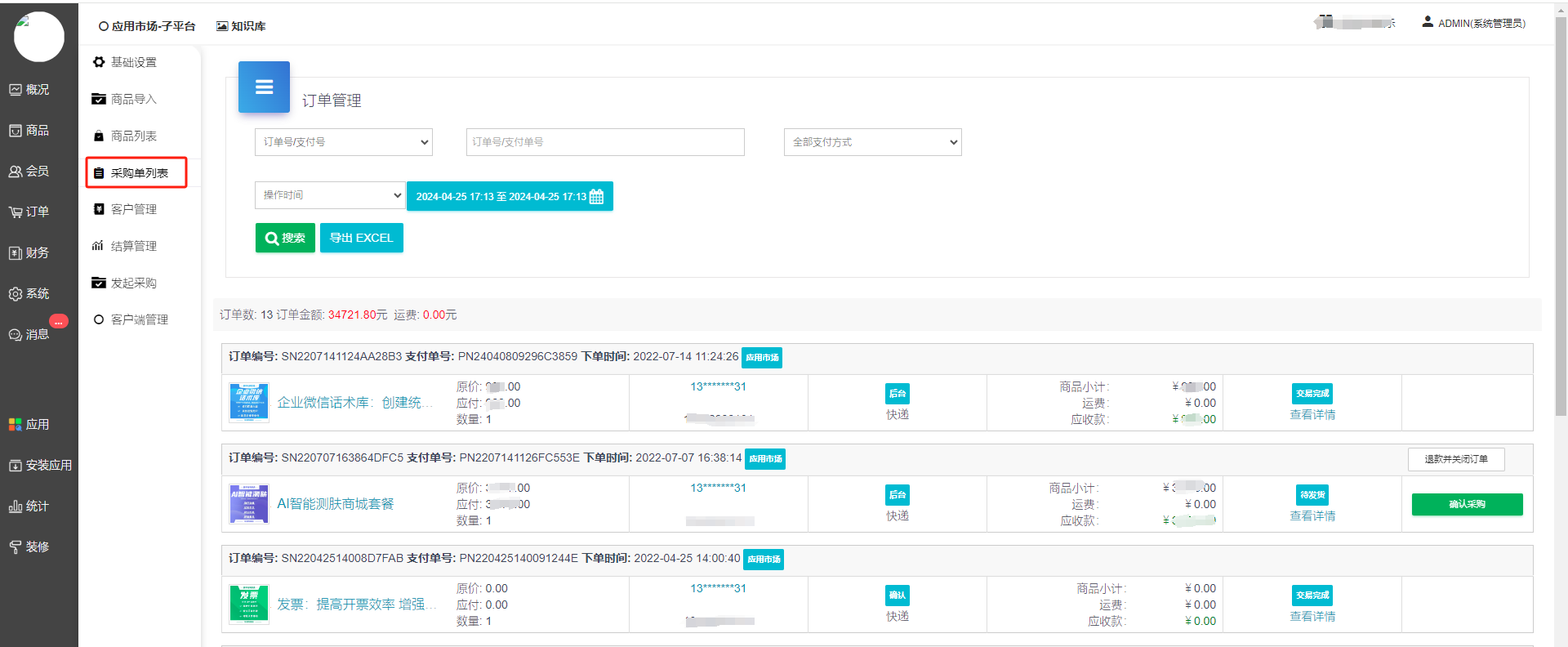Open 会员 members section

[29, 172]
